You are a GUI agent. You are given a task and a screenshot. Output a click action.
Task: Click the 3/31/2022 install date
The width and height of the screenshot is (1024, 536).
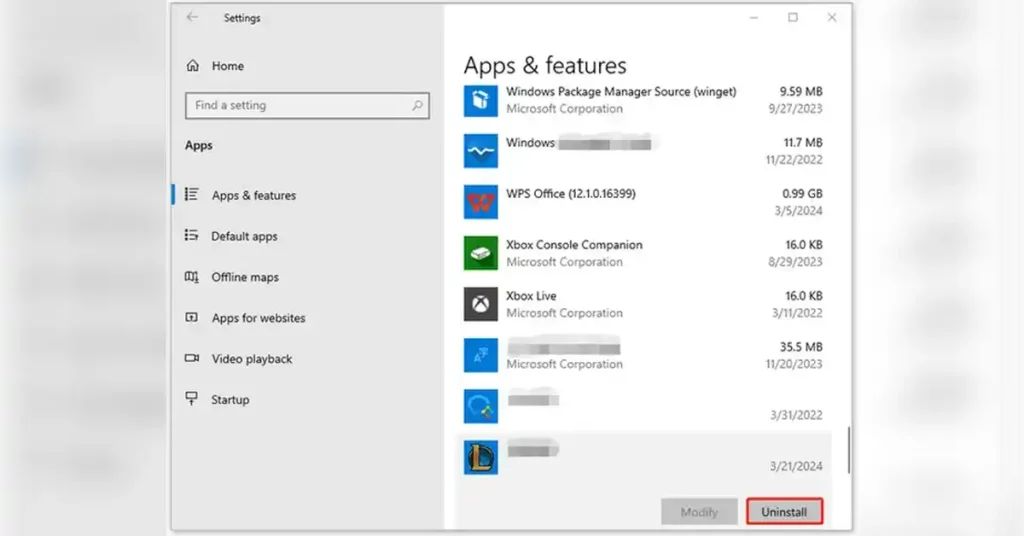click(796, 415)
